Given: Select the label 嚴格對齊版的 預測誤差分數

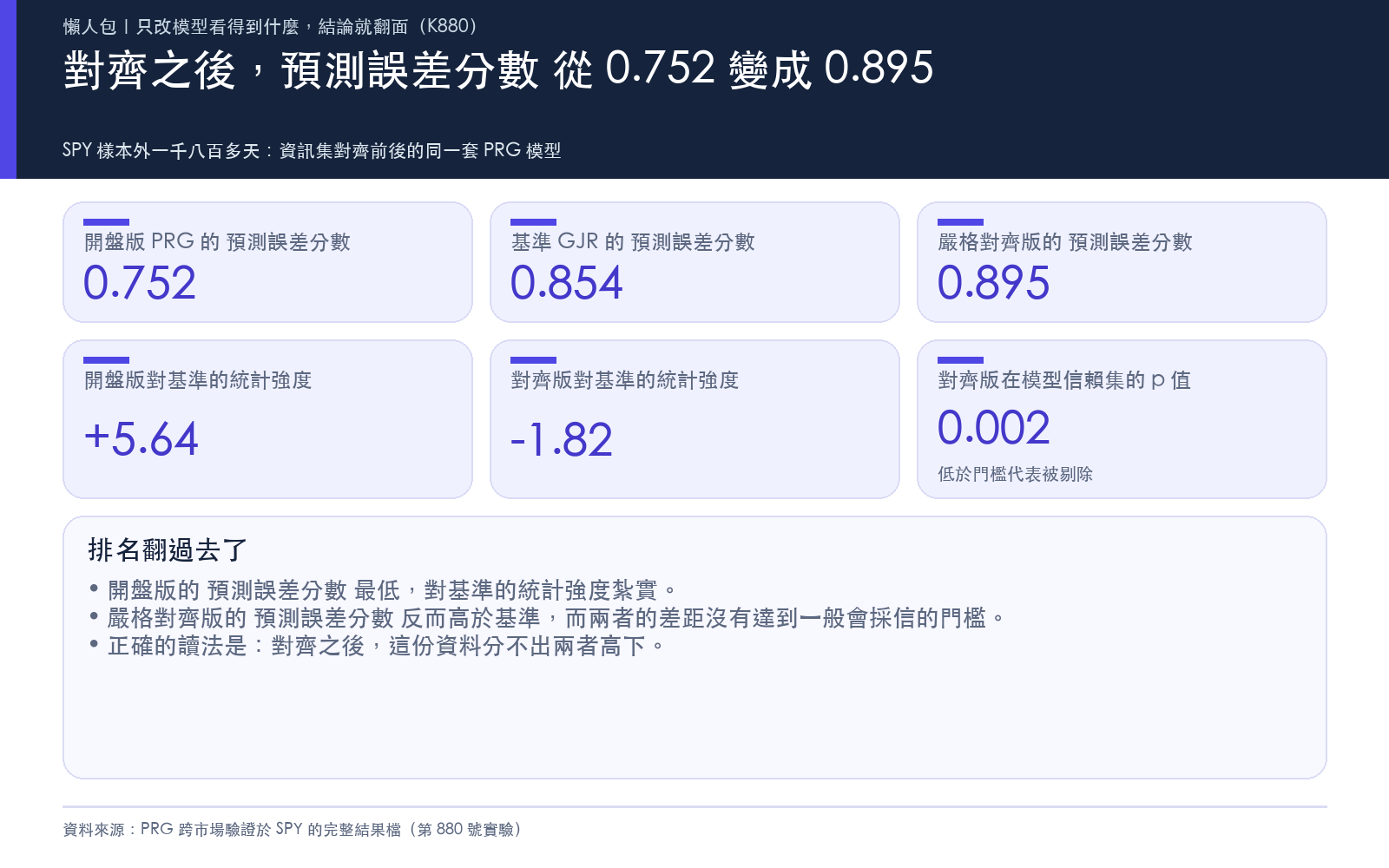Looking at the screenshot, I should (1065, 242).
